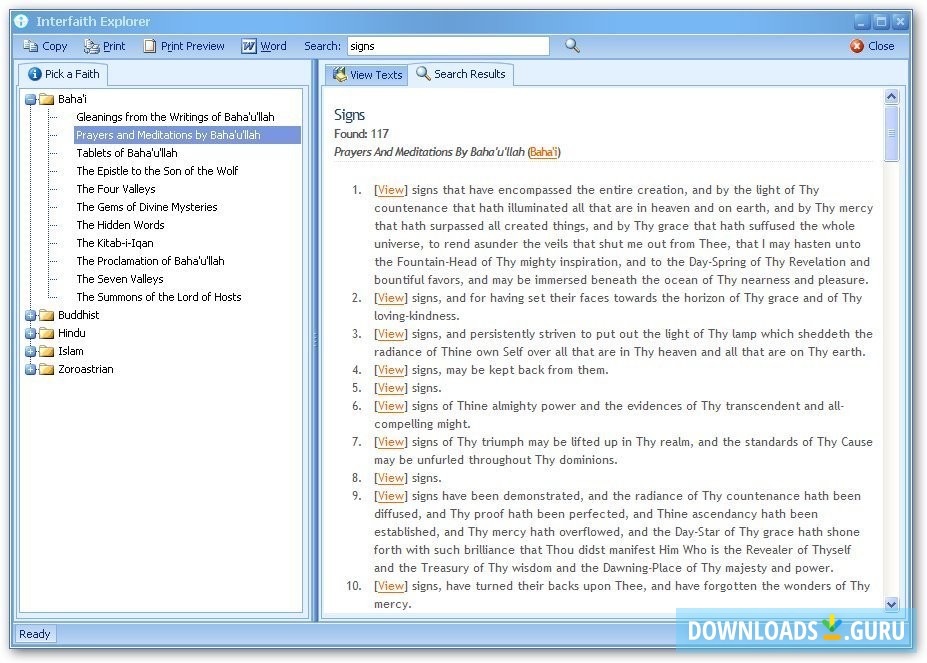The image size is (927, 663).
Task: Expand the Buddhist tree node
Action: click(31, 315)
